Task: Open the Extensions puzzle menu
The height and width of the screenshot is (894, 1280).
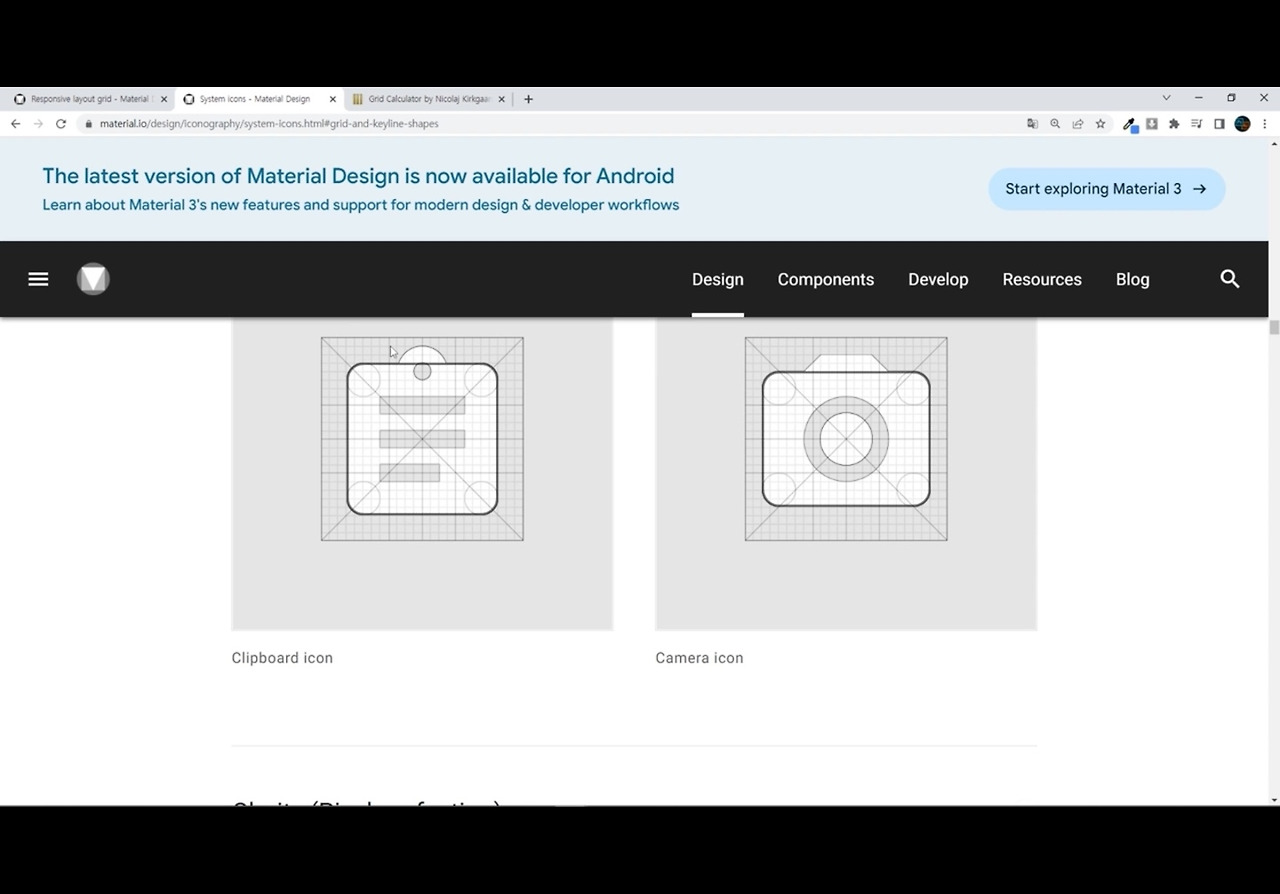Action: coord(1174,124)
